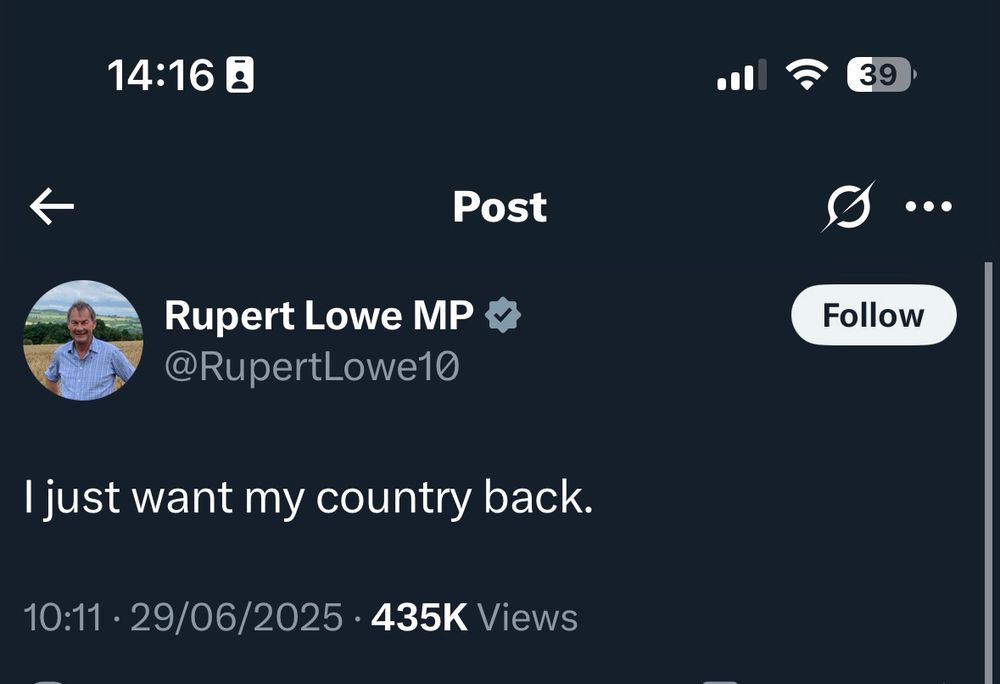Image resolution: width=1000 pixels, height=684 pixels.
Task: Tap the battery indicator showing 39
Action: pyautogui.click(x=875, y=74)
